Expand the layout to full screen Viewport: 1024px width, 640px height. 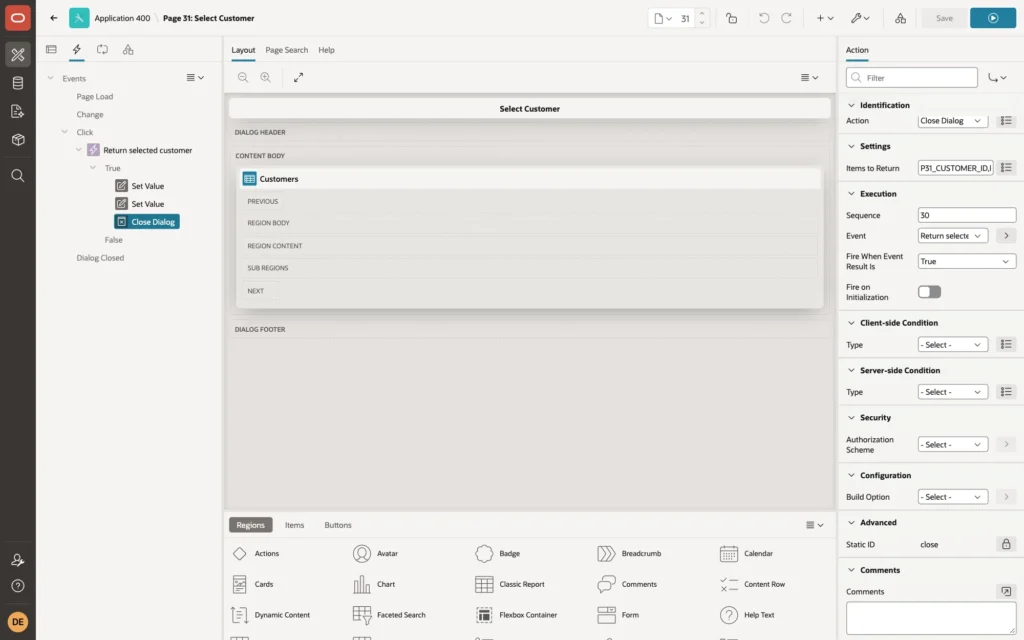pos(298,77)
